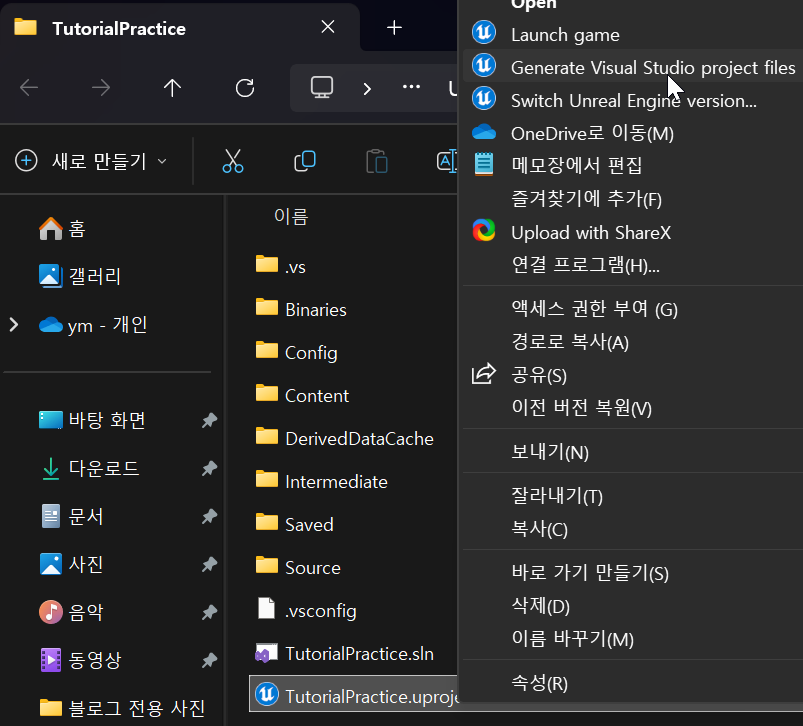Close the TutorialPractice tab
The height and width of the screenshot is (726, 803).
pos(328,27)
